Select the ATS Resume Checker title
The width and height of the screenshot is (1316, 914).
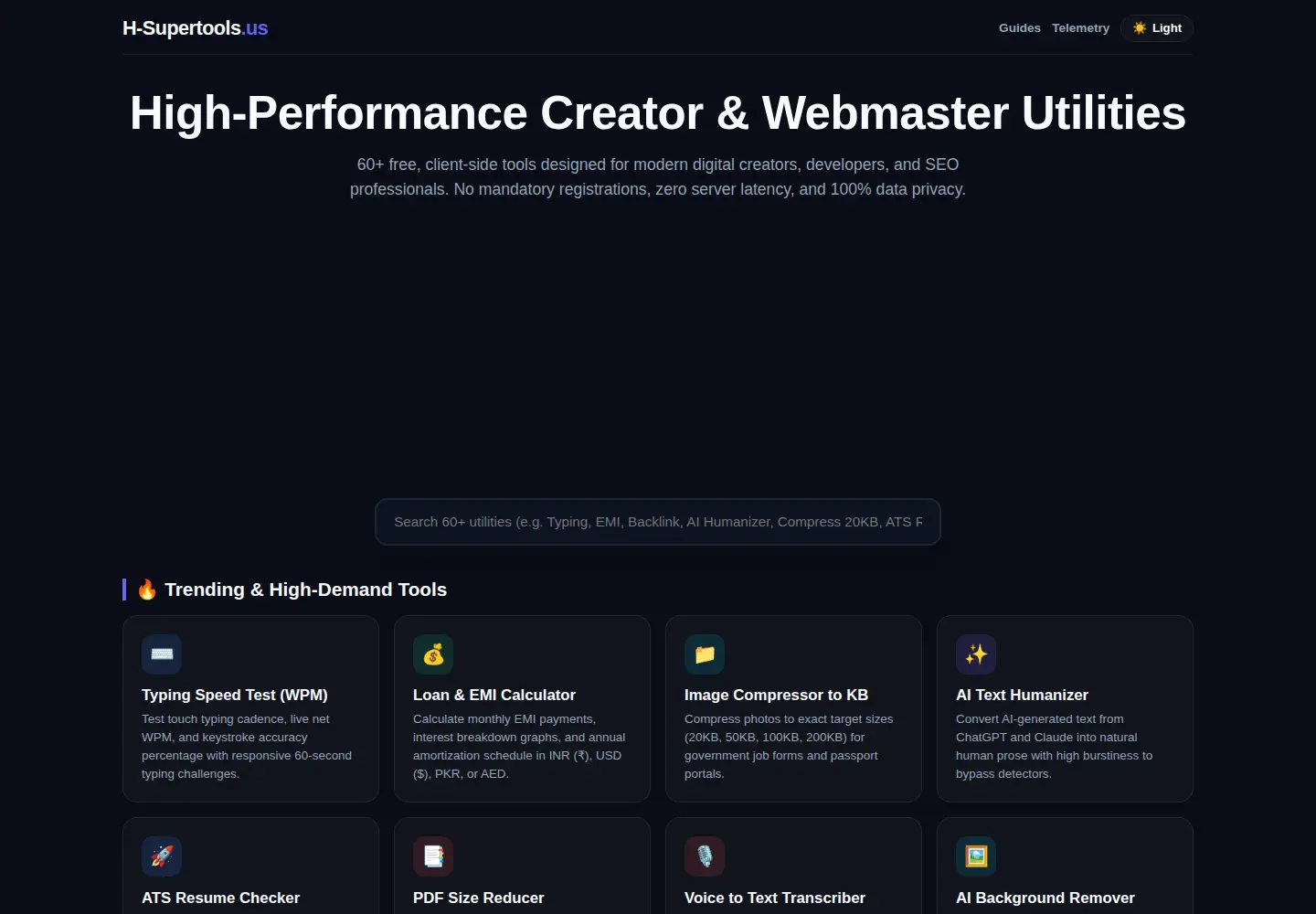[x=220, y=898]
